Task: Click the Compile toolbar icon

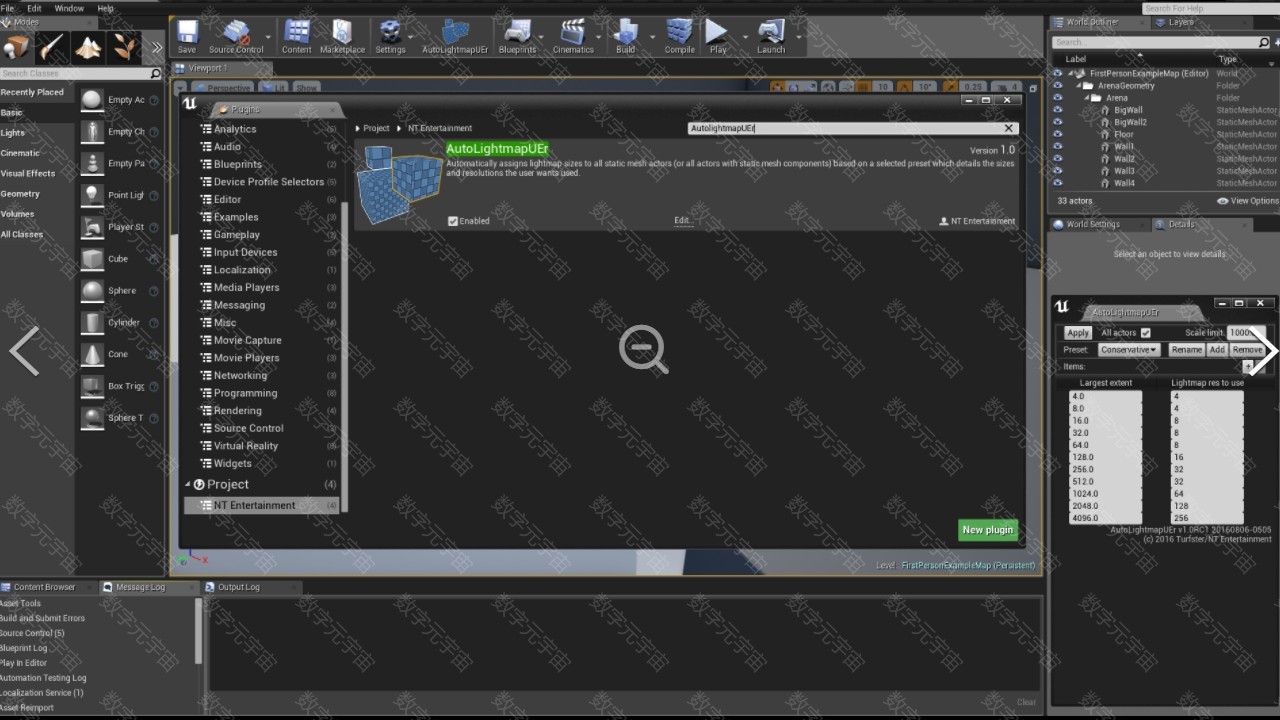Action: point(679,34)
